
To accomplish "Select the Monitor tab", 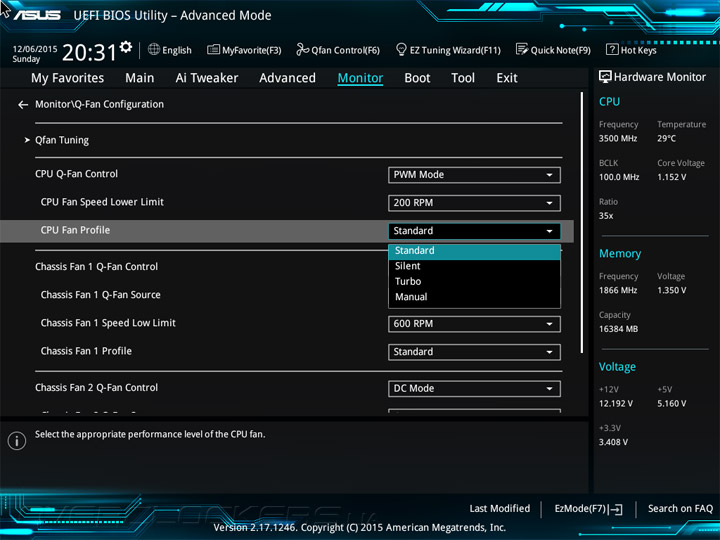I will tap(360, 78).
